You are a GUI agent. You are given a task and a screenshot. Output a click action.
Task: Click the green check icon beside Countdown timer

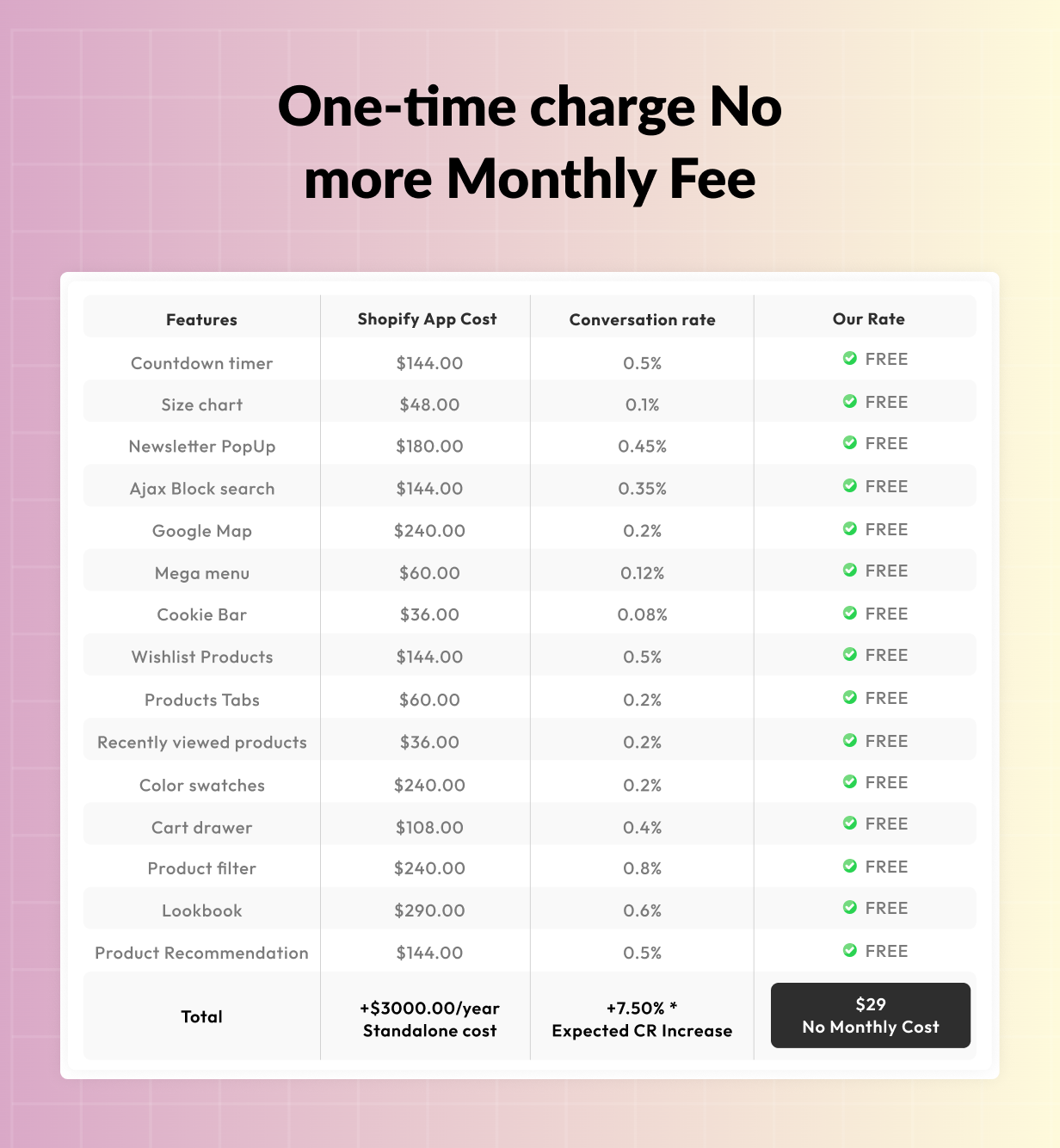850,359
